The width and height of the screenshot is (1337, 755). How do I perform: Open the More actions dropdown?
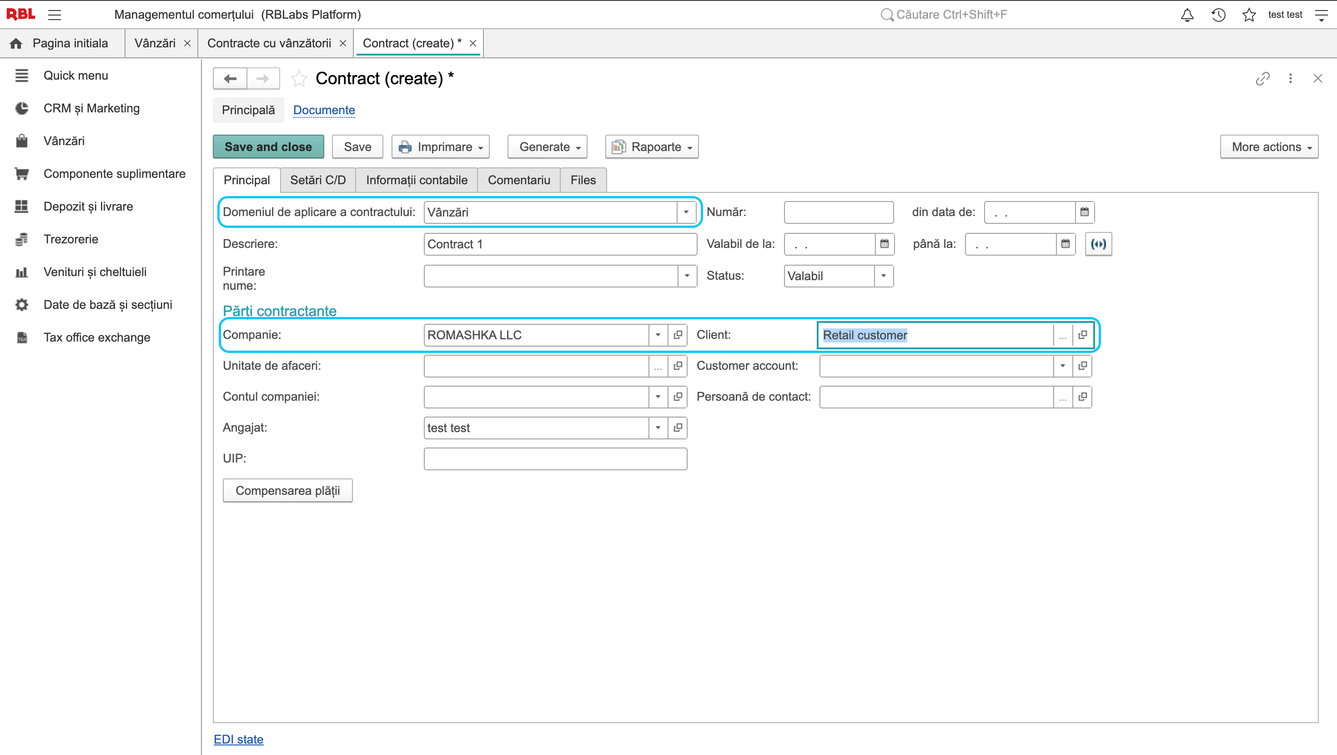click(1269, 147)
